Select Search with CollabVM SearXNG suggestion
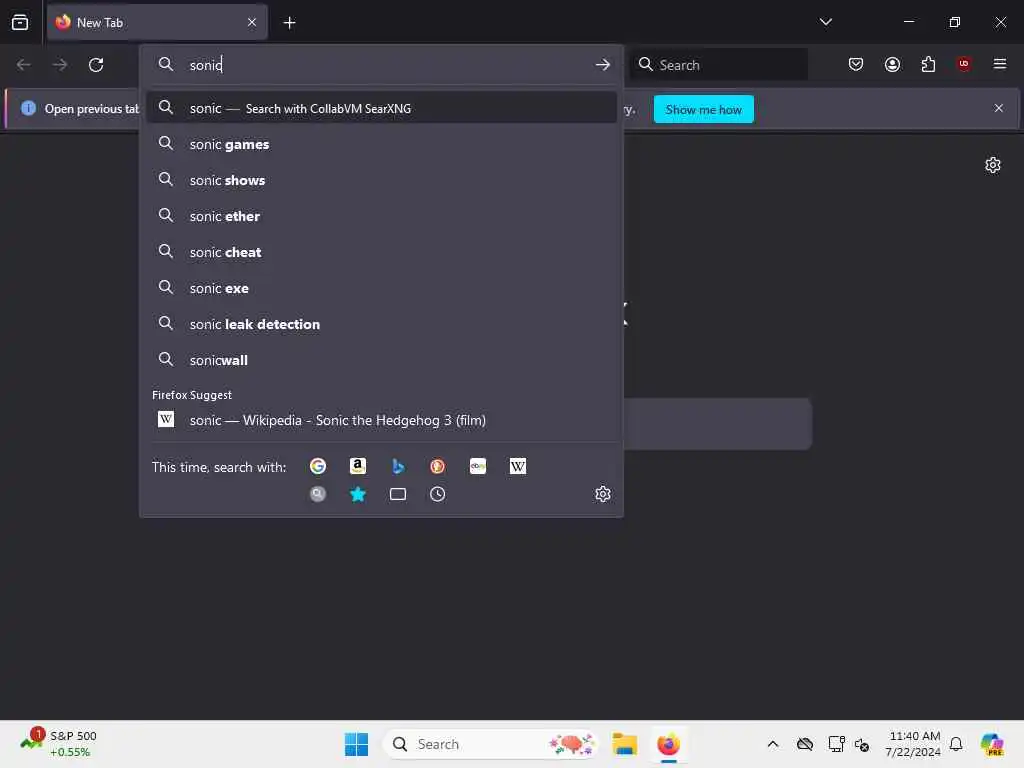The height and width of the screenshot is (768, 1024). (381, 108)
